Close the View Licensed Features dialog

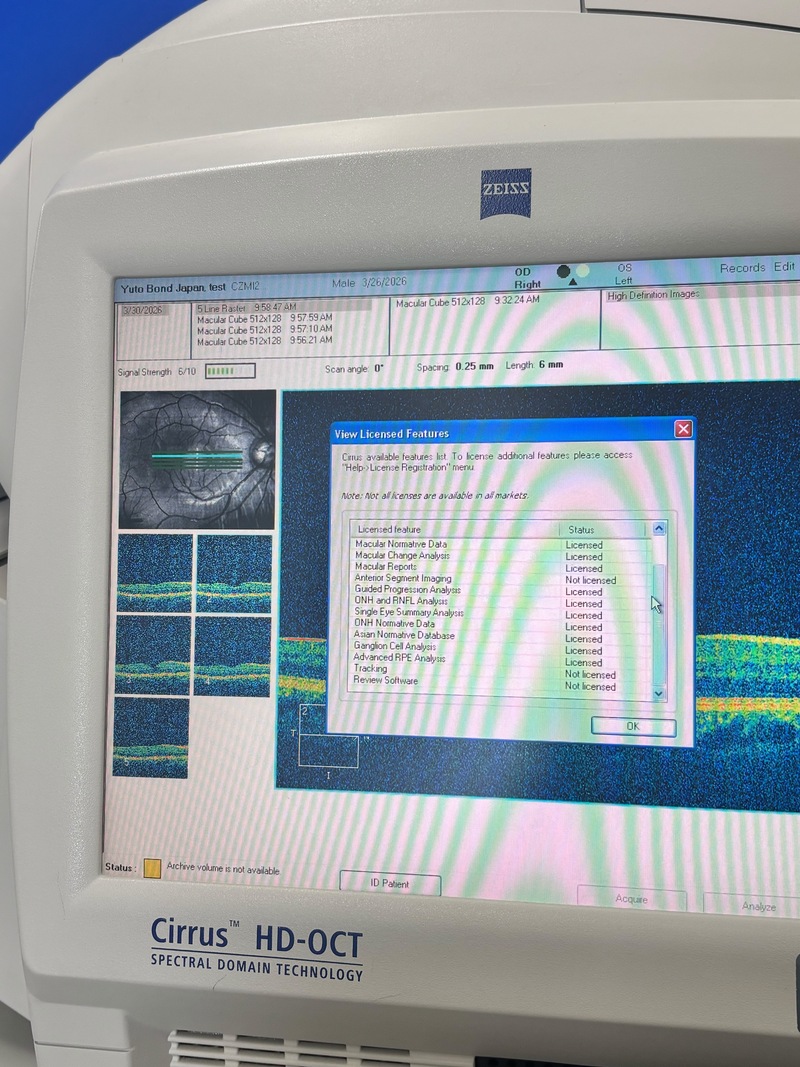683,429
